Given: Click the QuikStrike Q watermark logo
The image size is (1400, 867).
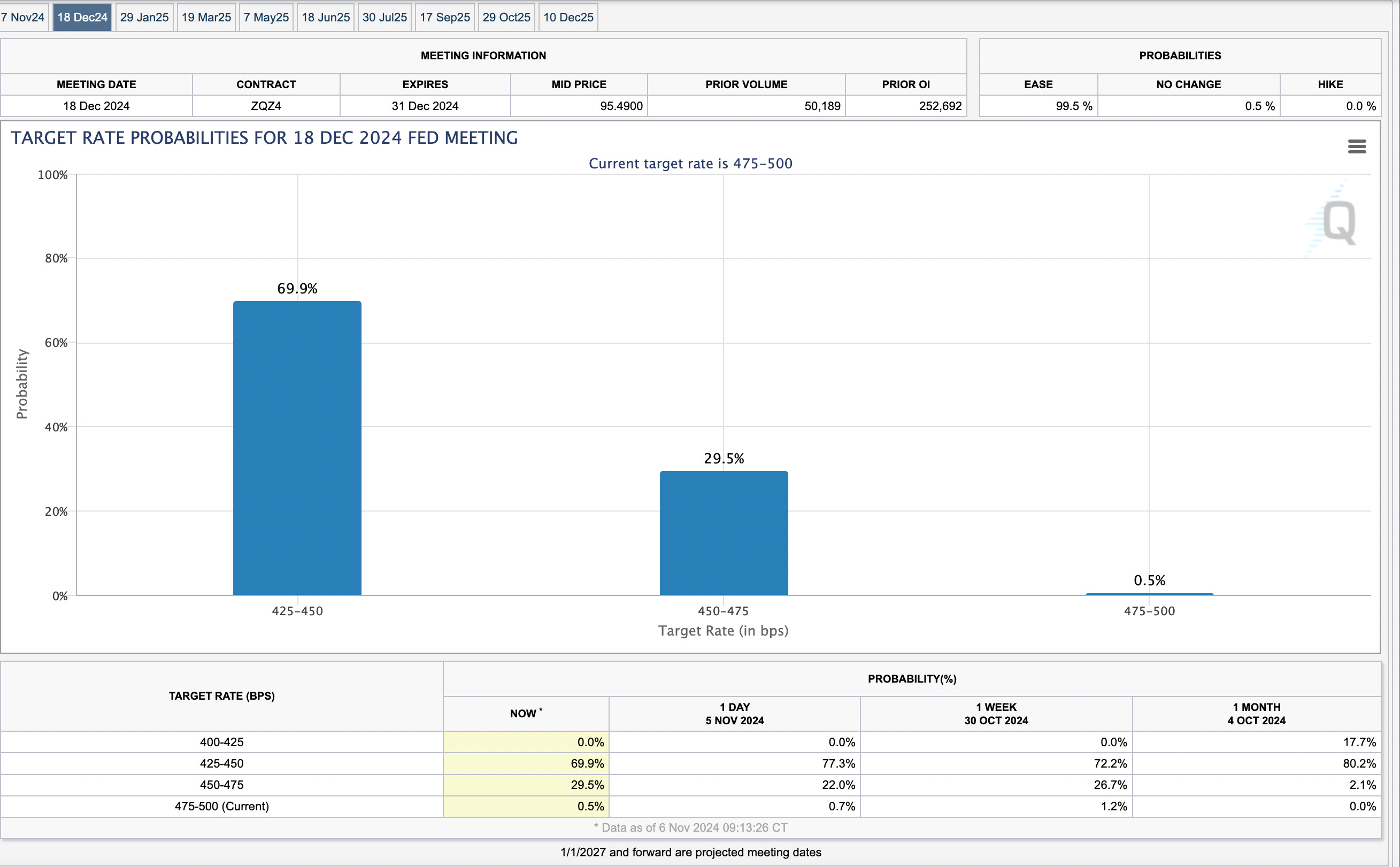Looking at the screenshot, I should [x=1338, y=222].
